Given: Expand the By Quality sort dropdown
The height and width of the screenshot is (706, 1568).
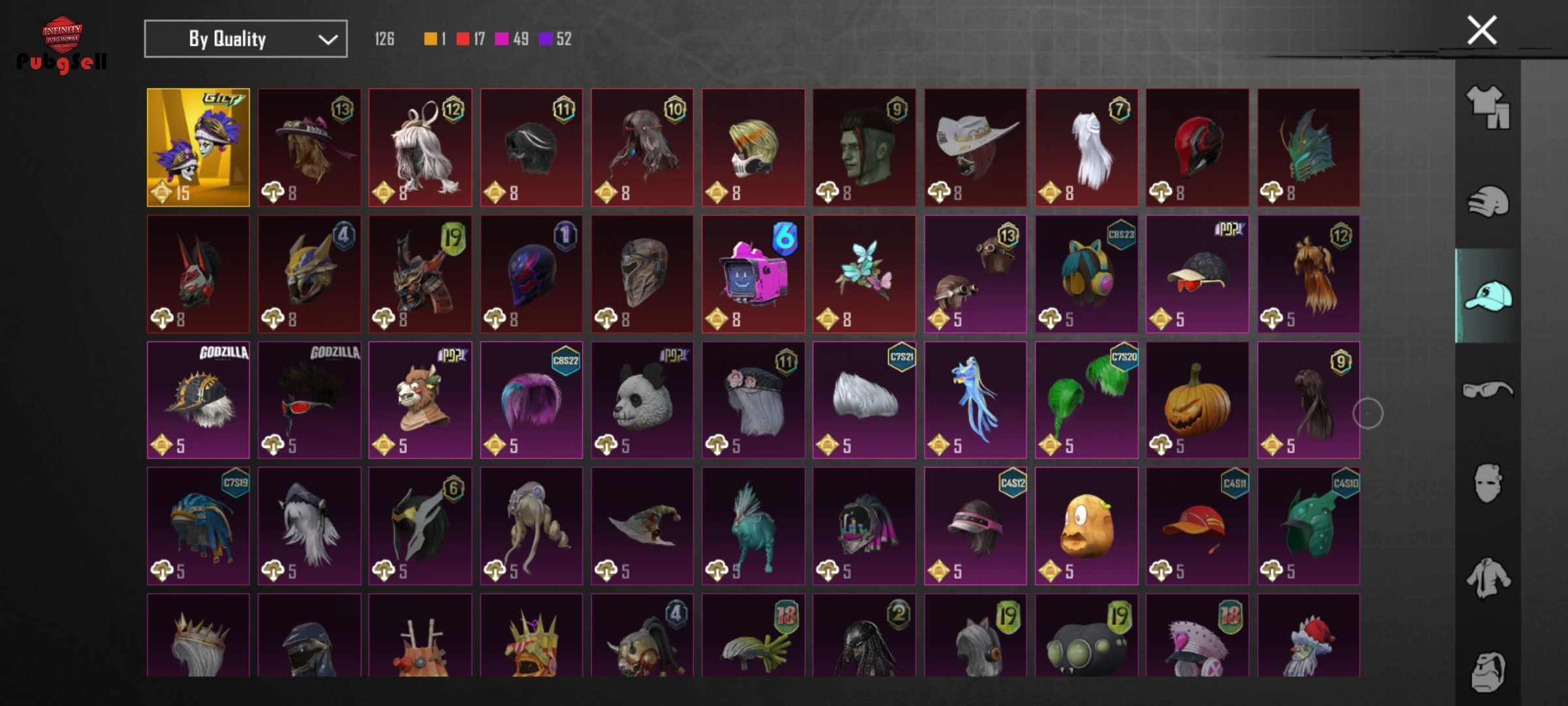Looking at the screenshot, I should [246, 39].
